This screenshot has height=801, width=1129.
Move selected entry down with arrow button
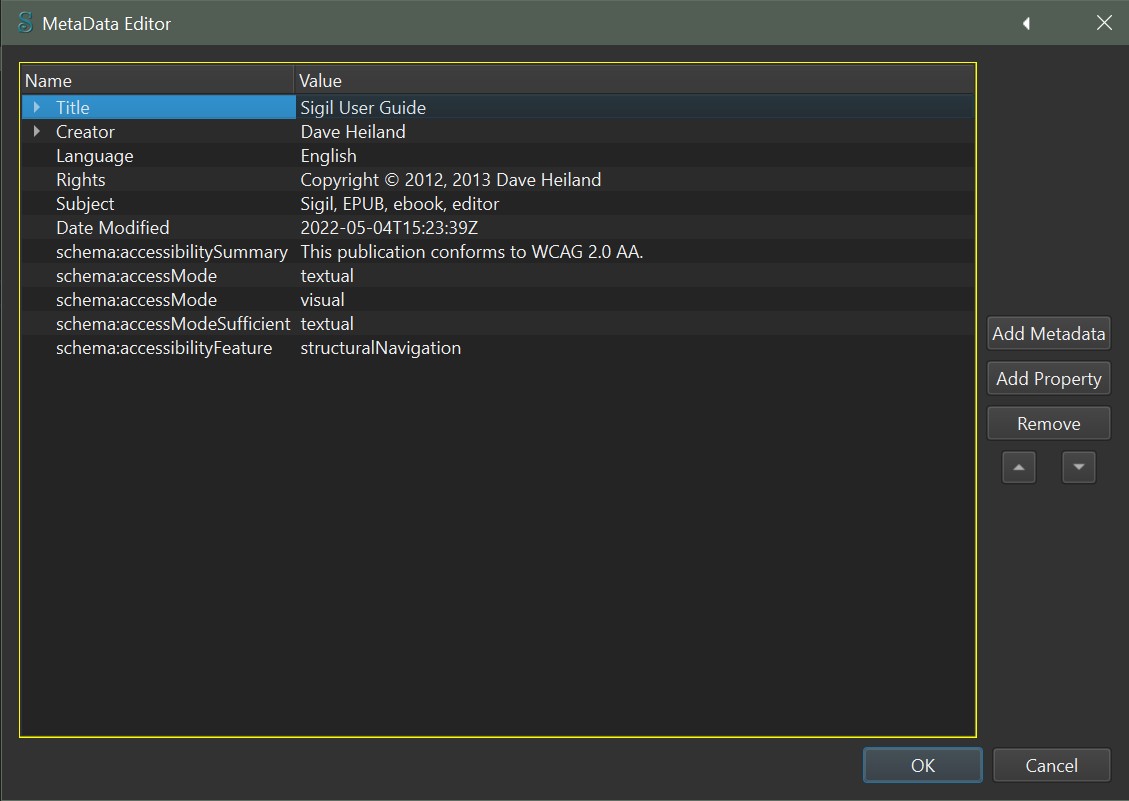pyautogui.click(x=1079, y=467)
